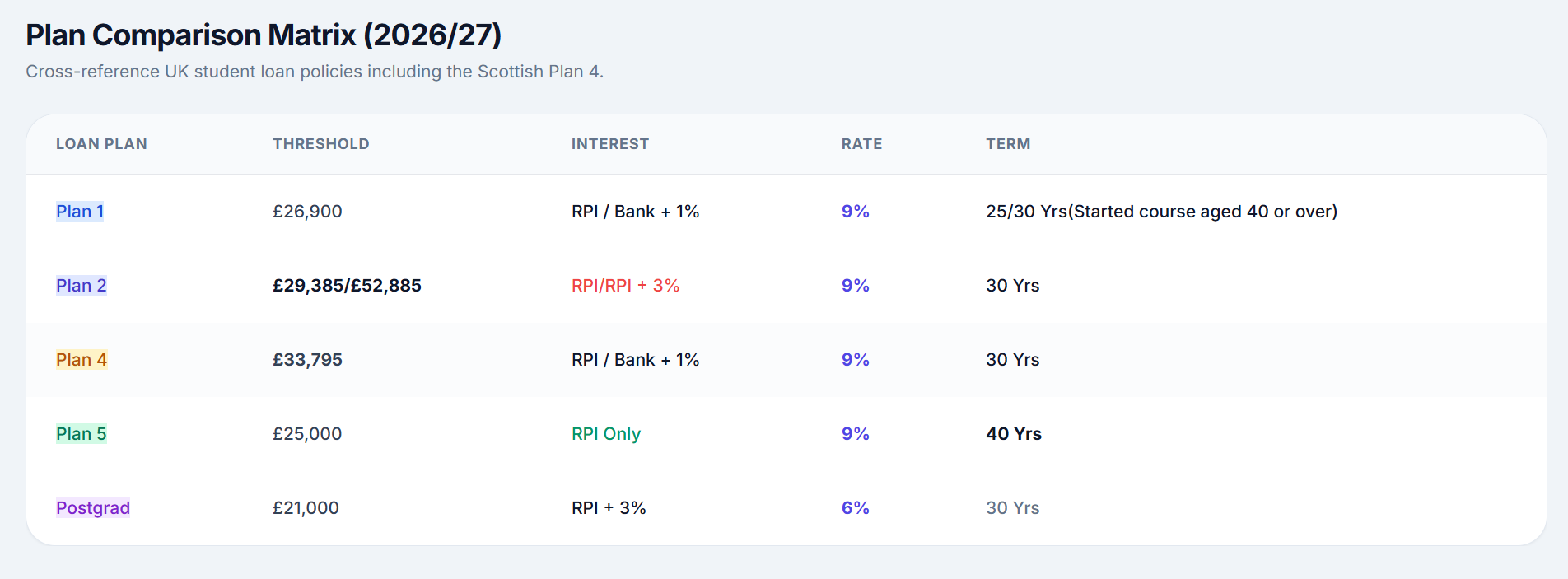
Task: Click the £26,900 threshold for Plan 1
Action: click(x=307, y=212)
